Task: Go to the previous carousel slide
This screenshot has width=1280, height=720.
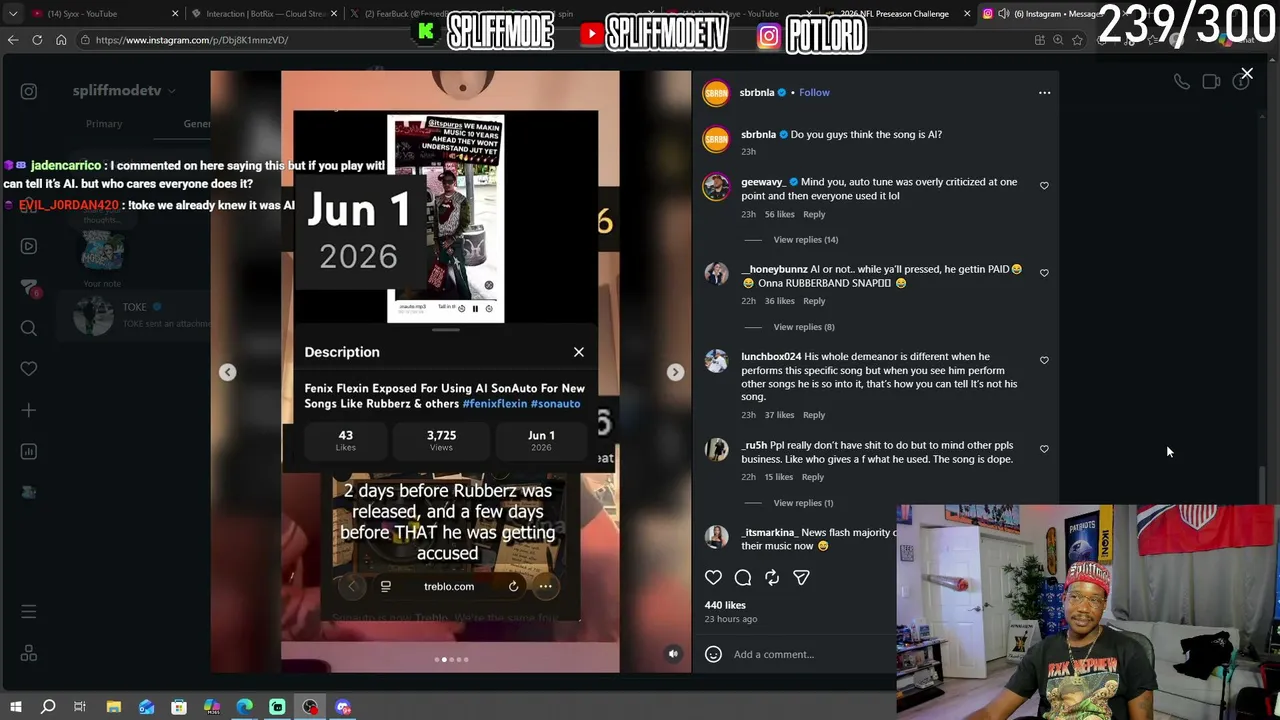Action: point(228,372)
